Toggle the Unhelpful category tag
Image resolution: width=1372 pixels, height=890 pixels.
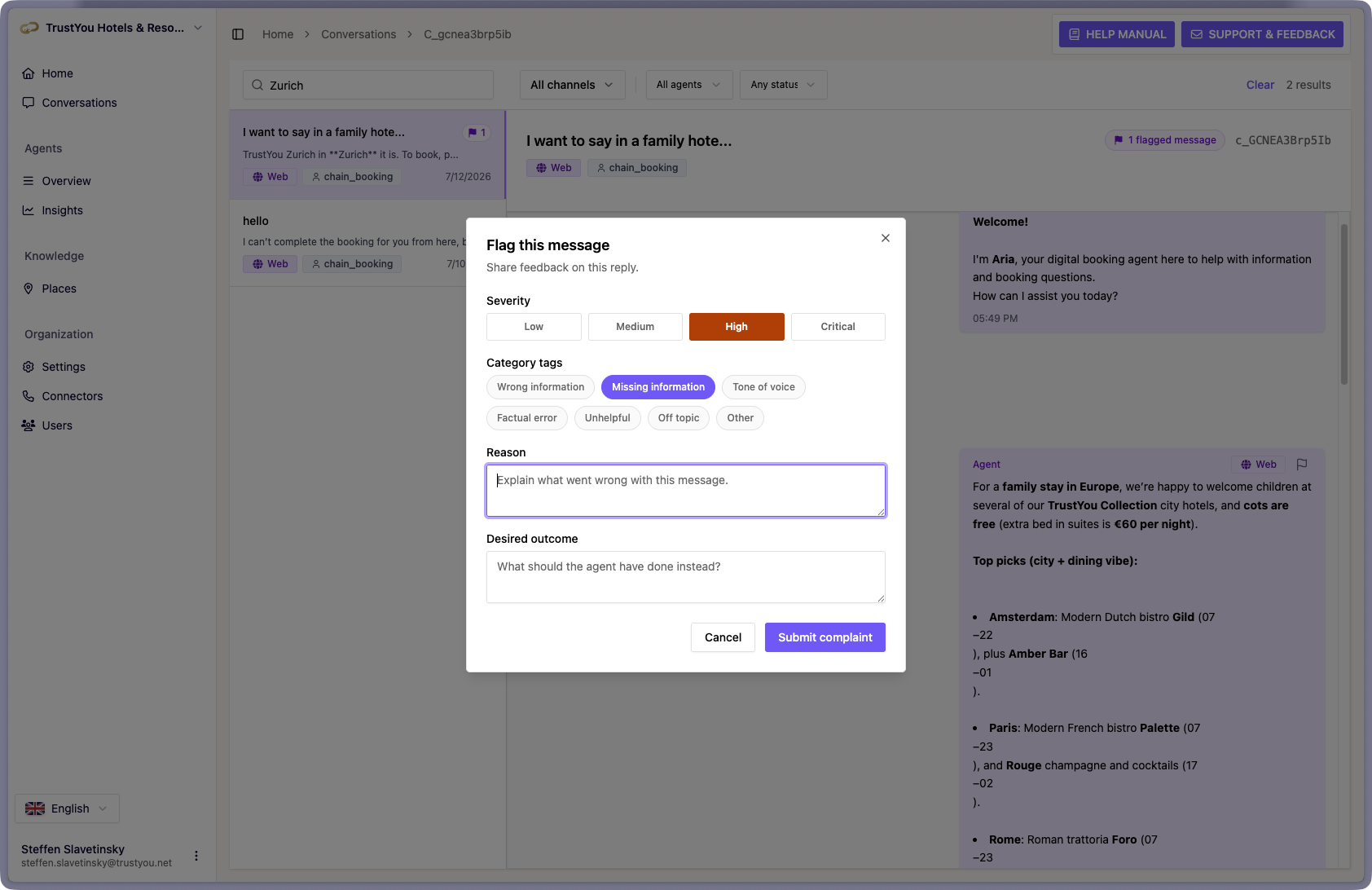[608, 418]
